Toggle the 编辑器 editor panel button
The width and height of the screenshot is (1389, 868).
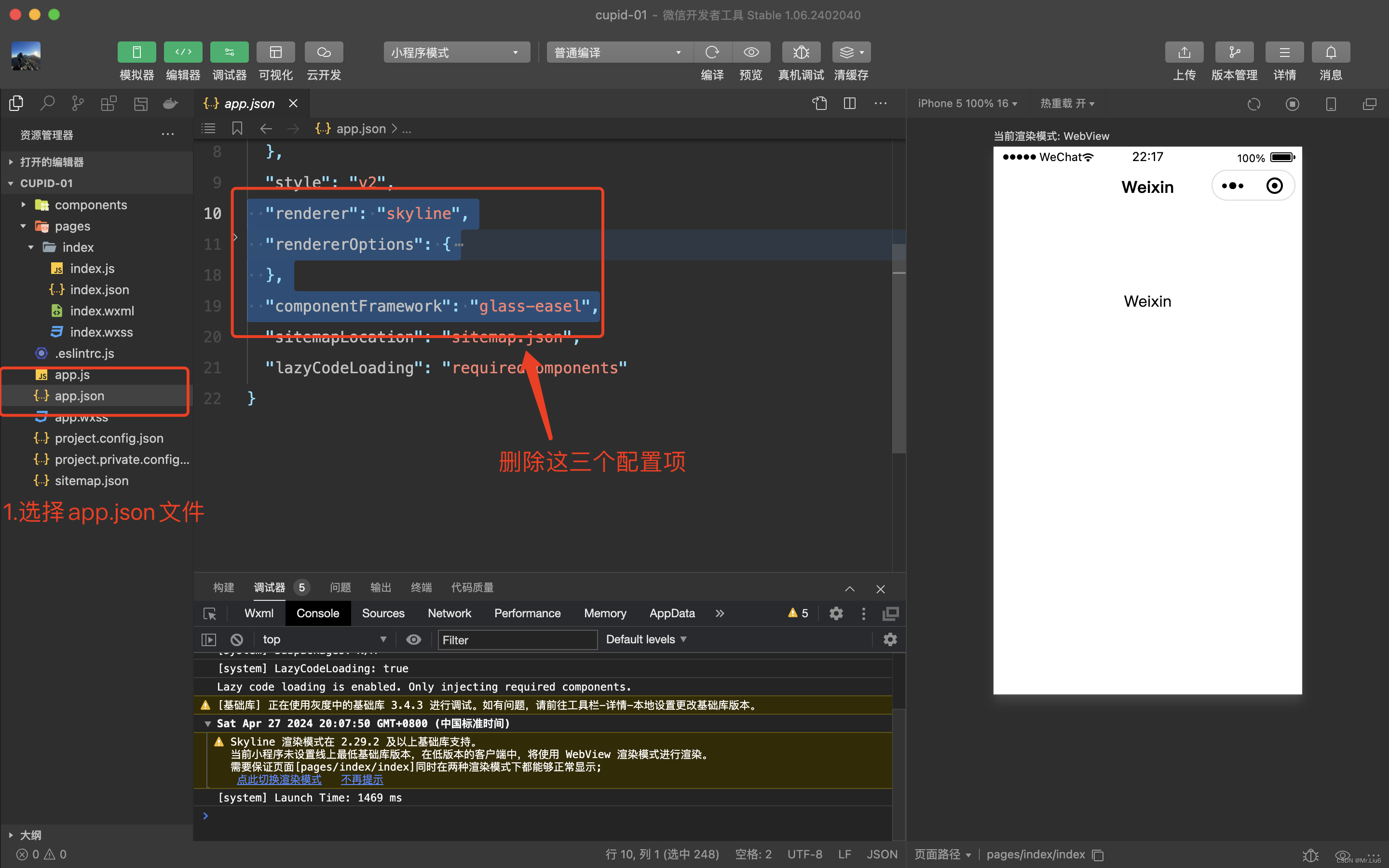point(183,52)
